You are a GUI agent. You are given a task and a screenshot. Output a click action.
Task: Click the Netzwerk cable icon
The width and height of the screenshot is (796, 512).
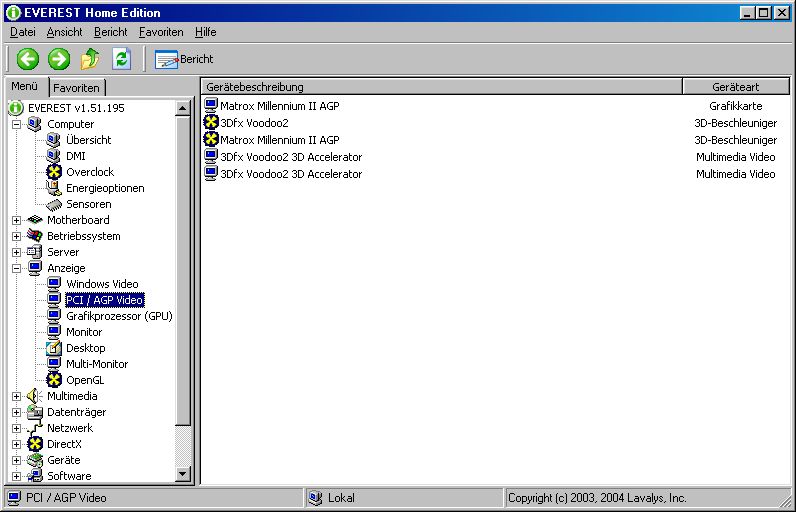point(35,428)
